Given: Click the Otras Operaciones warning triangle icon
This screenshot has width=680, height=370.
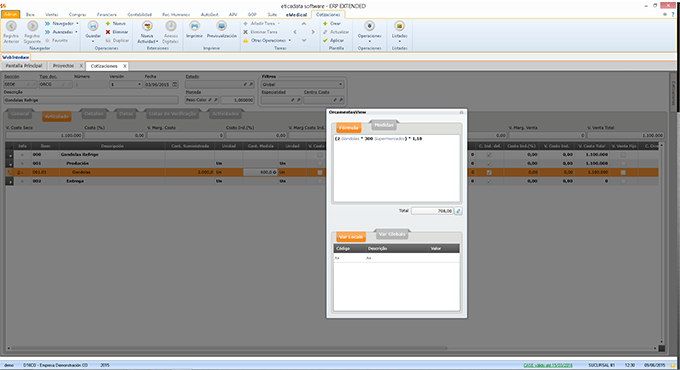Looking at the screenshot, I should click(245, 40).
